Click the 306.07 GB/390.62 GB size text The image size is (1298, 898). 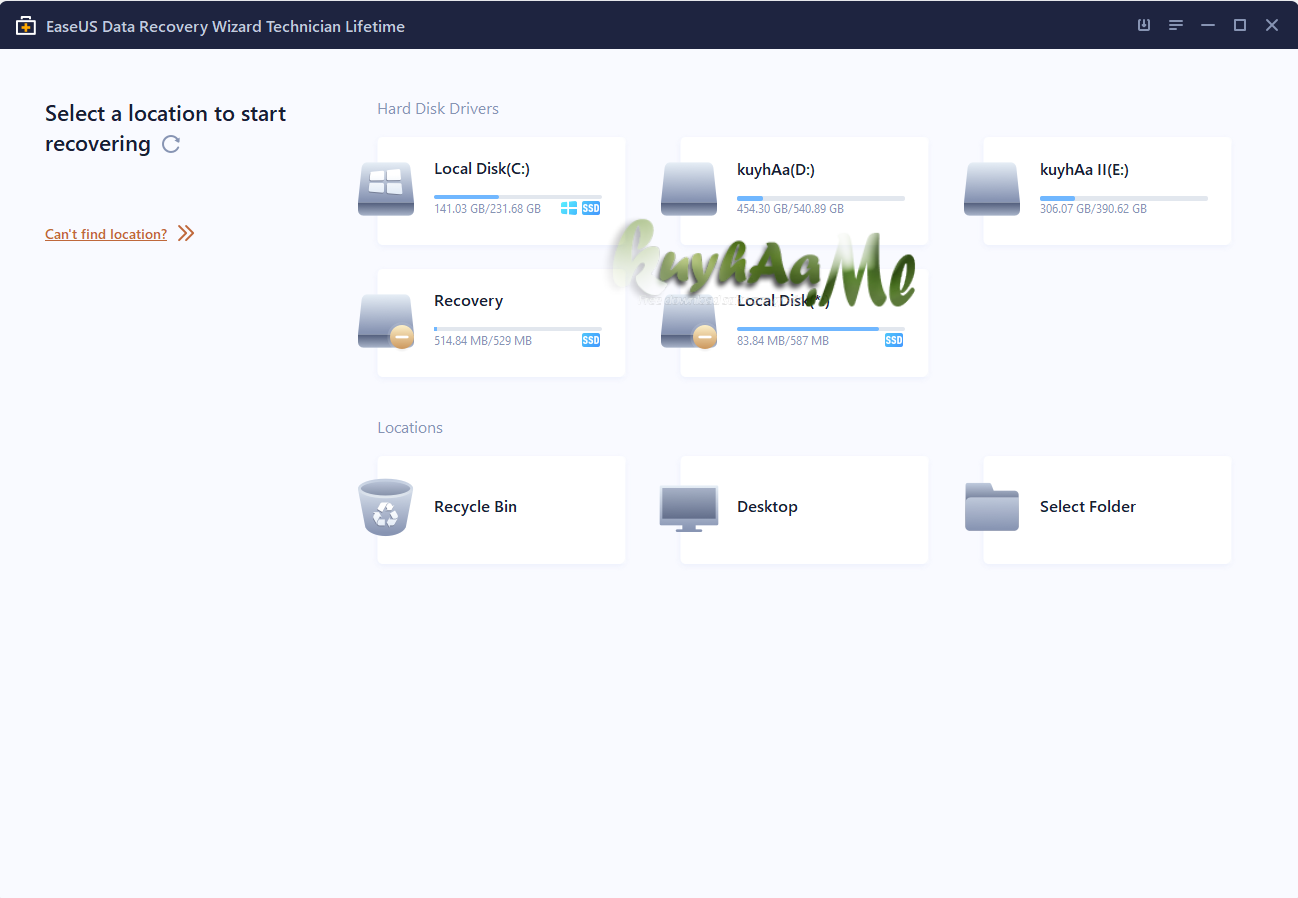point(1093,209)
